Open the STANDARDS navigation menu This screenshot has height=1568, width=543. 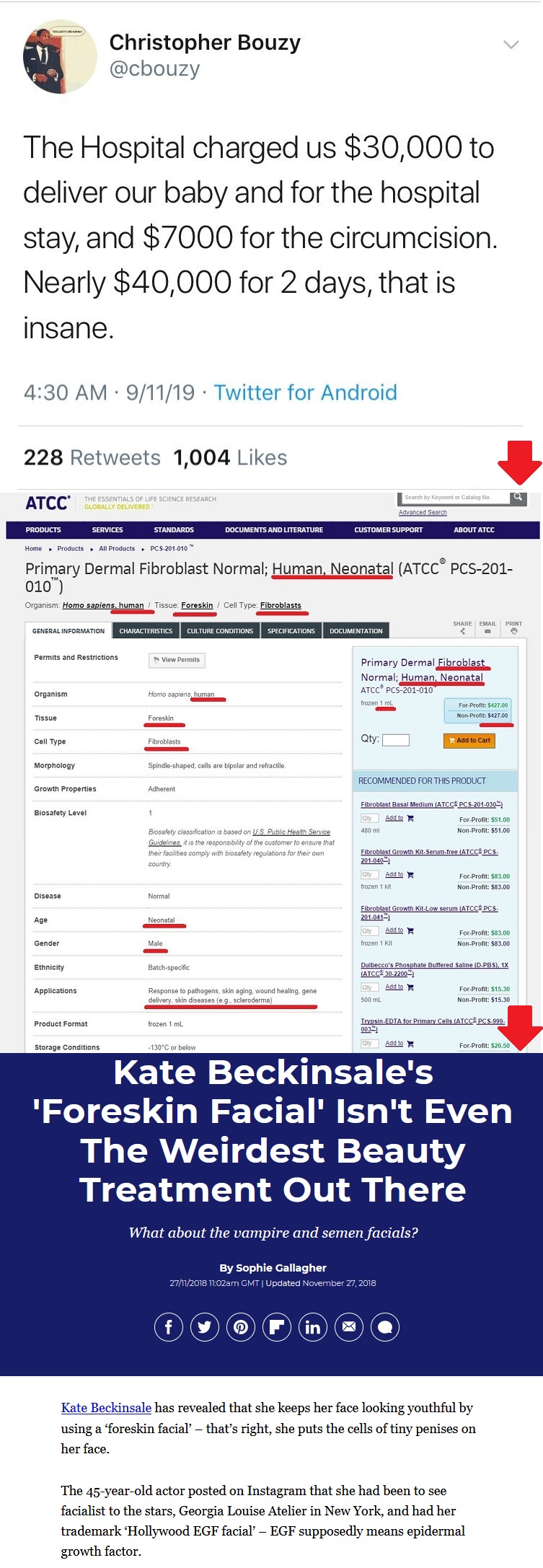pyautogui.click(x=174, y=530)
